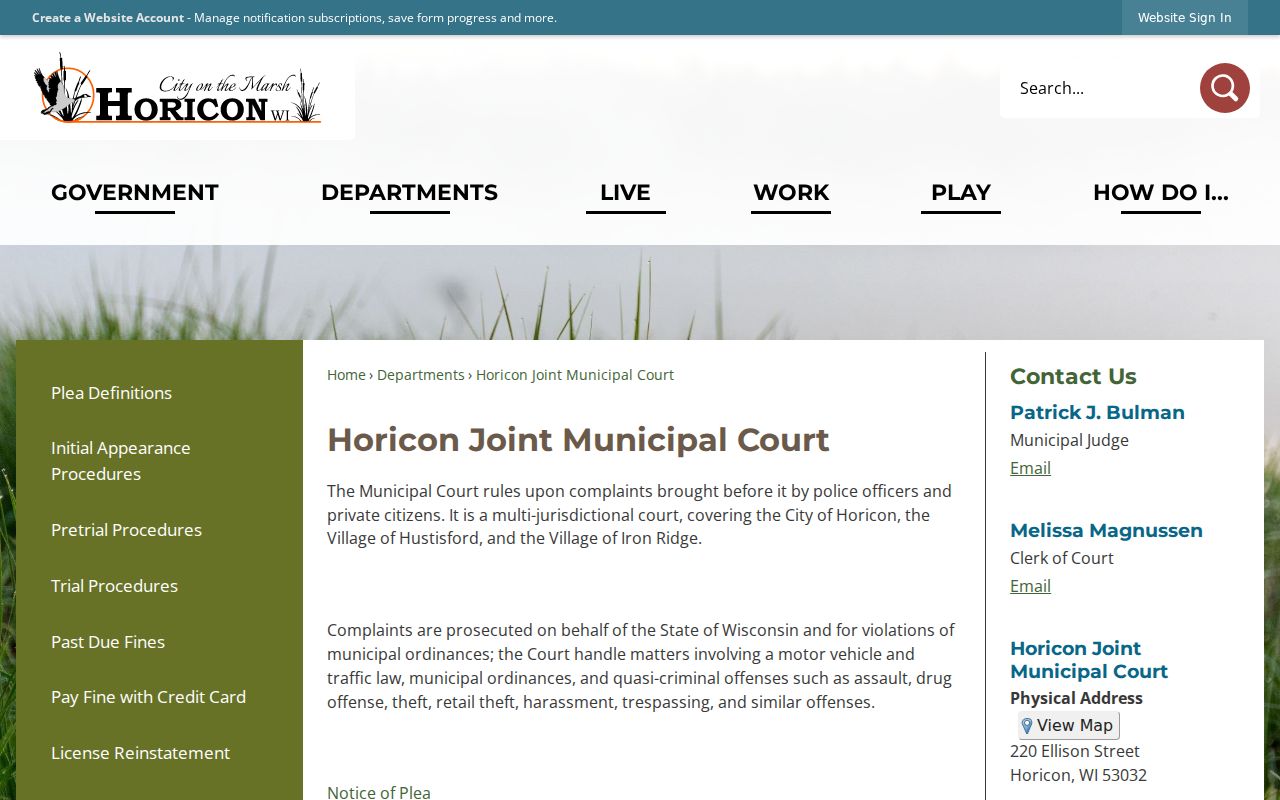
Task: Click the Horicon Joint Municipal Court page title
Action: (x=578, y=440)
